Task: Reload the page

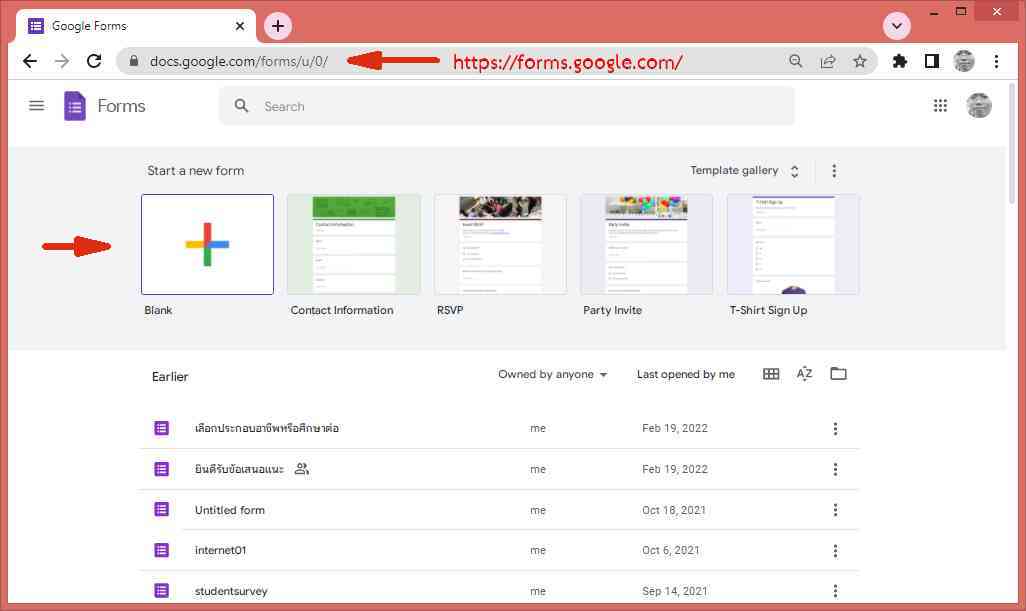Action: point(94,61)
